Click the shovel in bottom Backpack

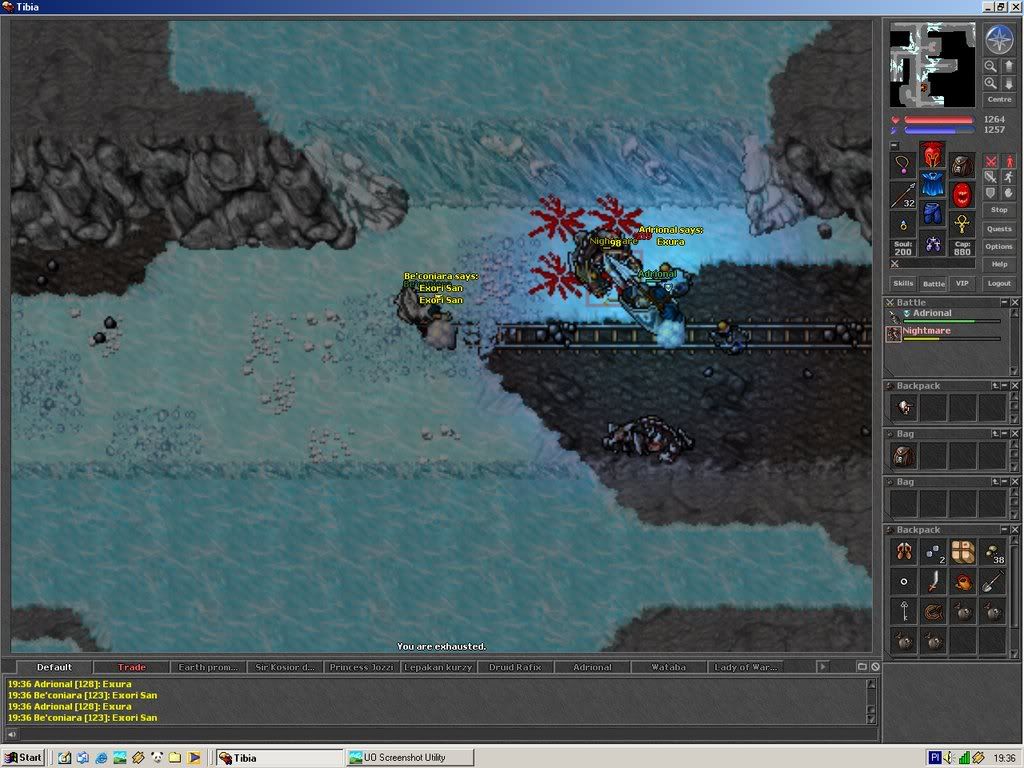[x=992, y=581]
